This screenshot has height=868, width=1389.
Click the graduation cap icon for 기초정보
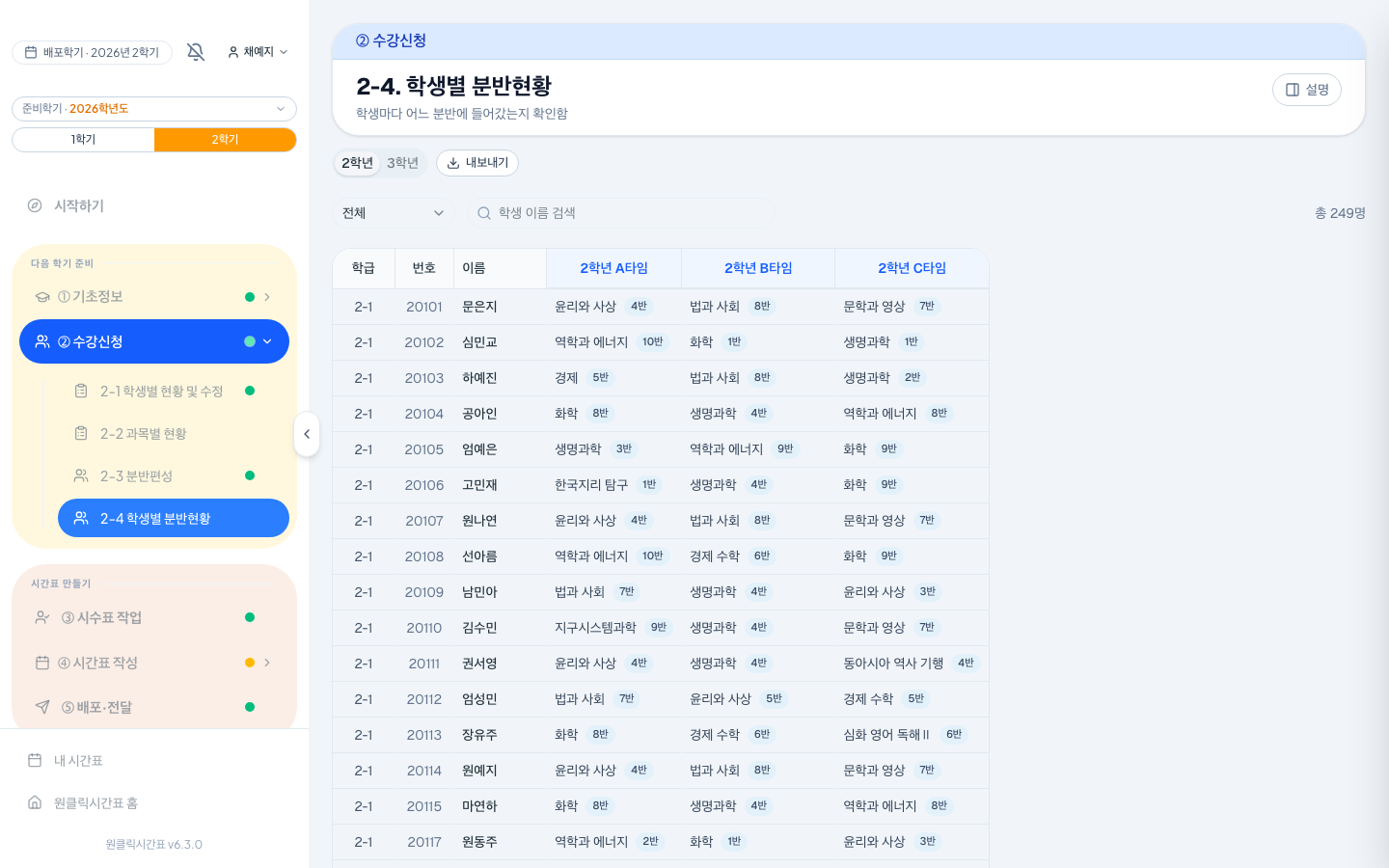click(x=42, y=297)
